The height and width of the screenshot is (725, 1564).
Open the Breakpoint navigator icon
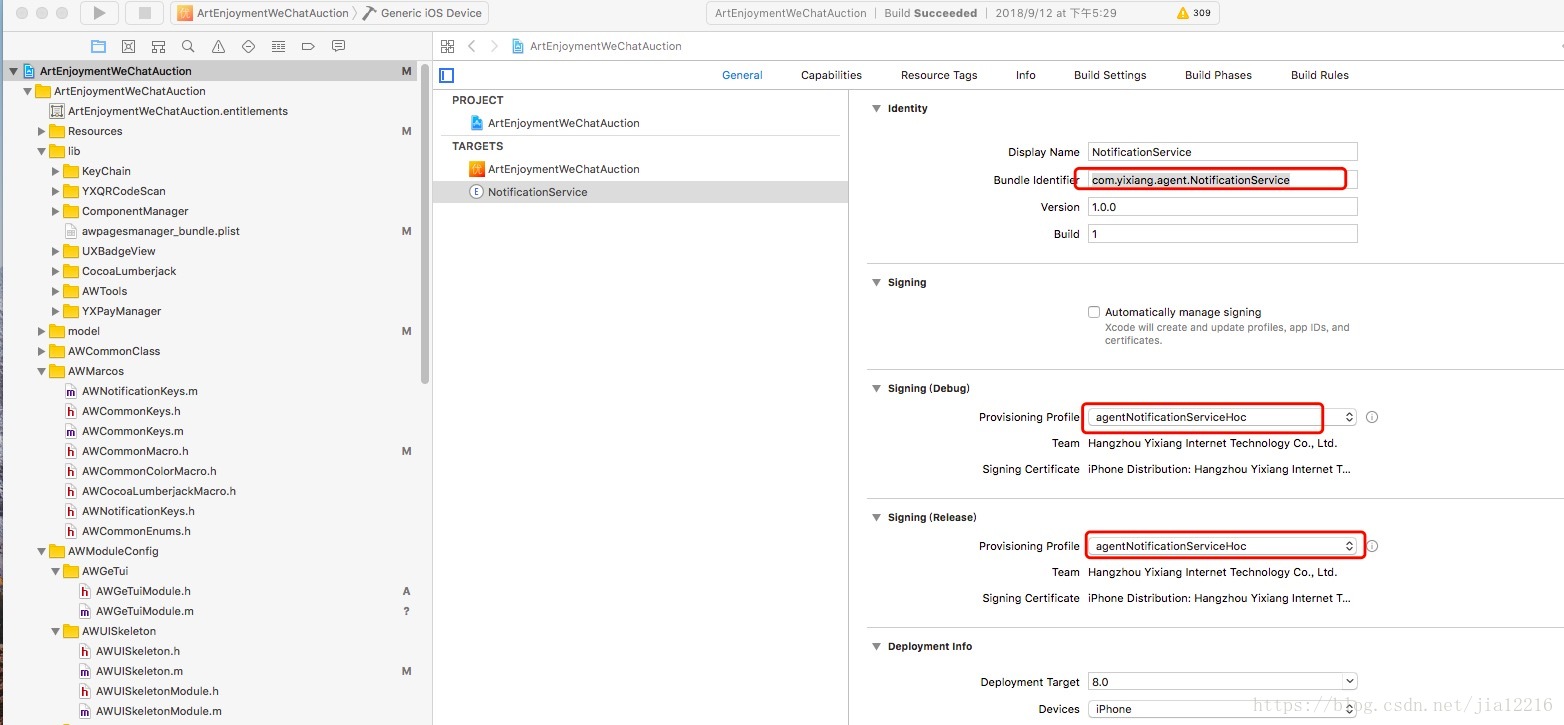(308, 46)
